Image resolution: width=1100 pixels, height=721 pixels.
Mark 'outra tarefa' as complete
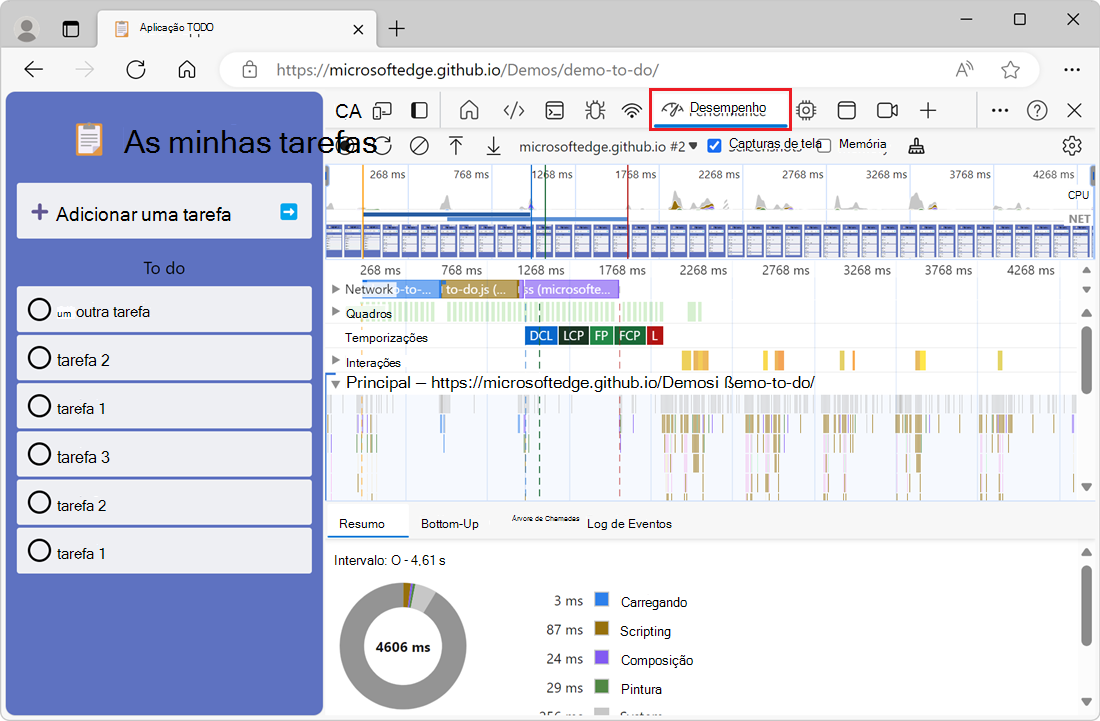pos(39,309)
